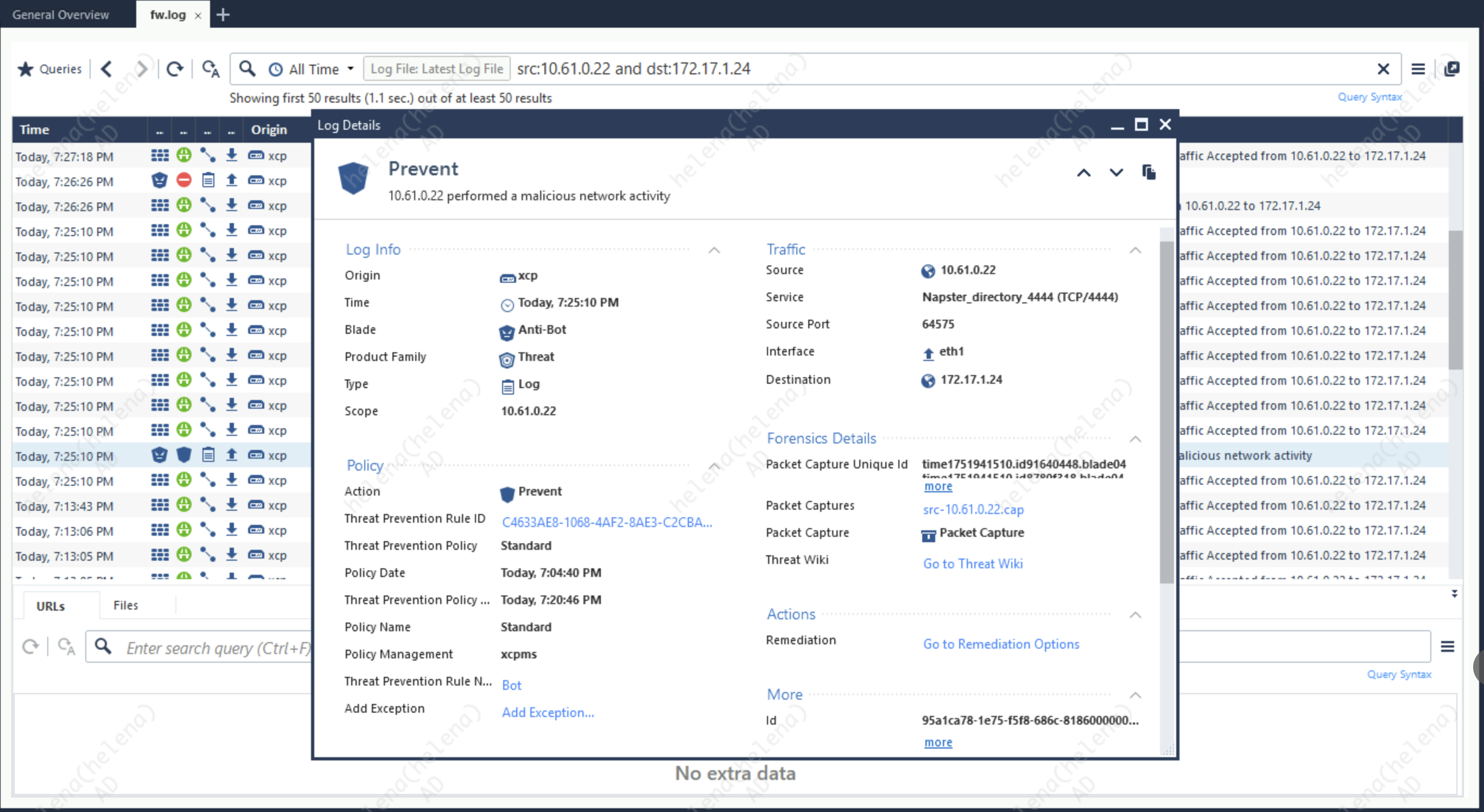Viewport: 1484px width, 812px height.
Task: Select the Files tab
Action: click(125, 605)
